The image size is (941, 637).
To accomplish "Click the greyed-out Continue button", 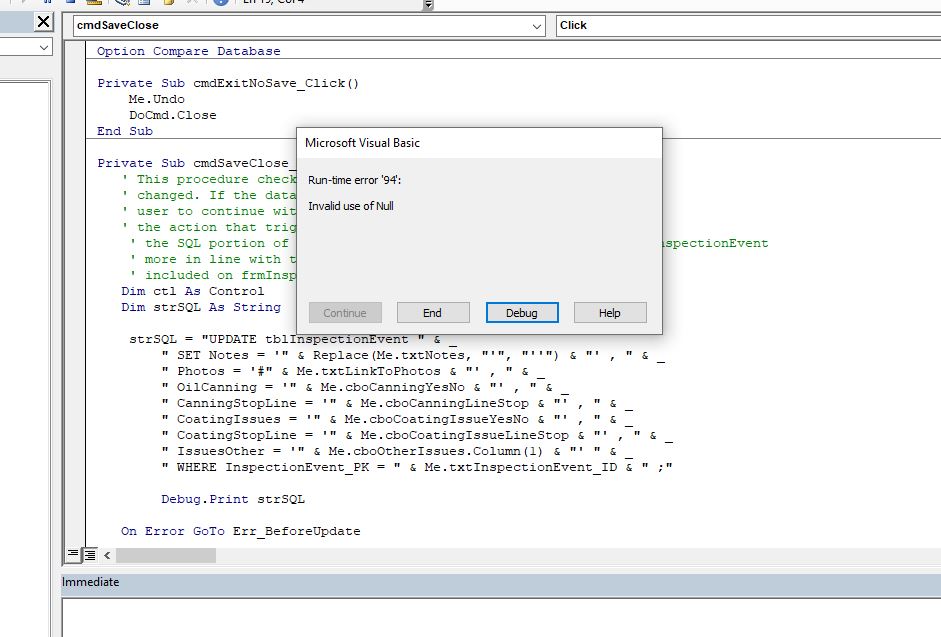I will [345, 313].
